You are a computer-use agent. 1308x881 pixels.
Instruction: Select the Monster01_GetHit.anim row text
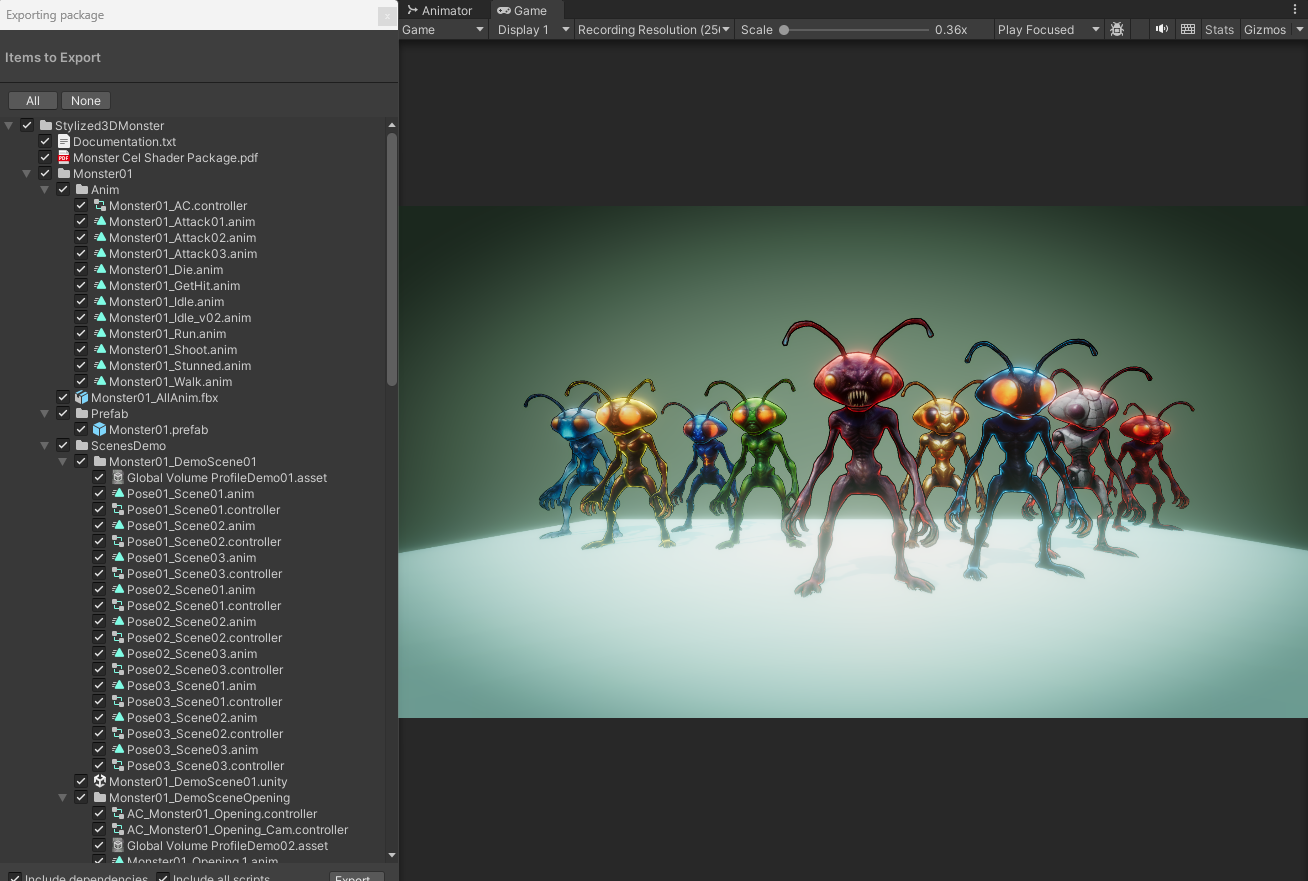coord(174,286)
